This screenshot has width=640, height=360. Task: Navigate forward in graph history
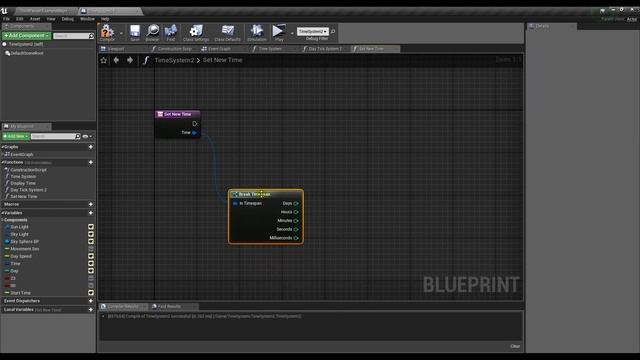(130, 60)
